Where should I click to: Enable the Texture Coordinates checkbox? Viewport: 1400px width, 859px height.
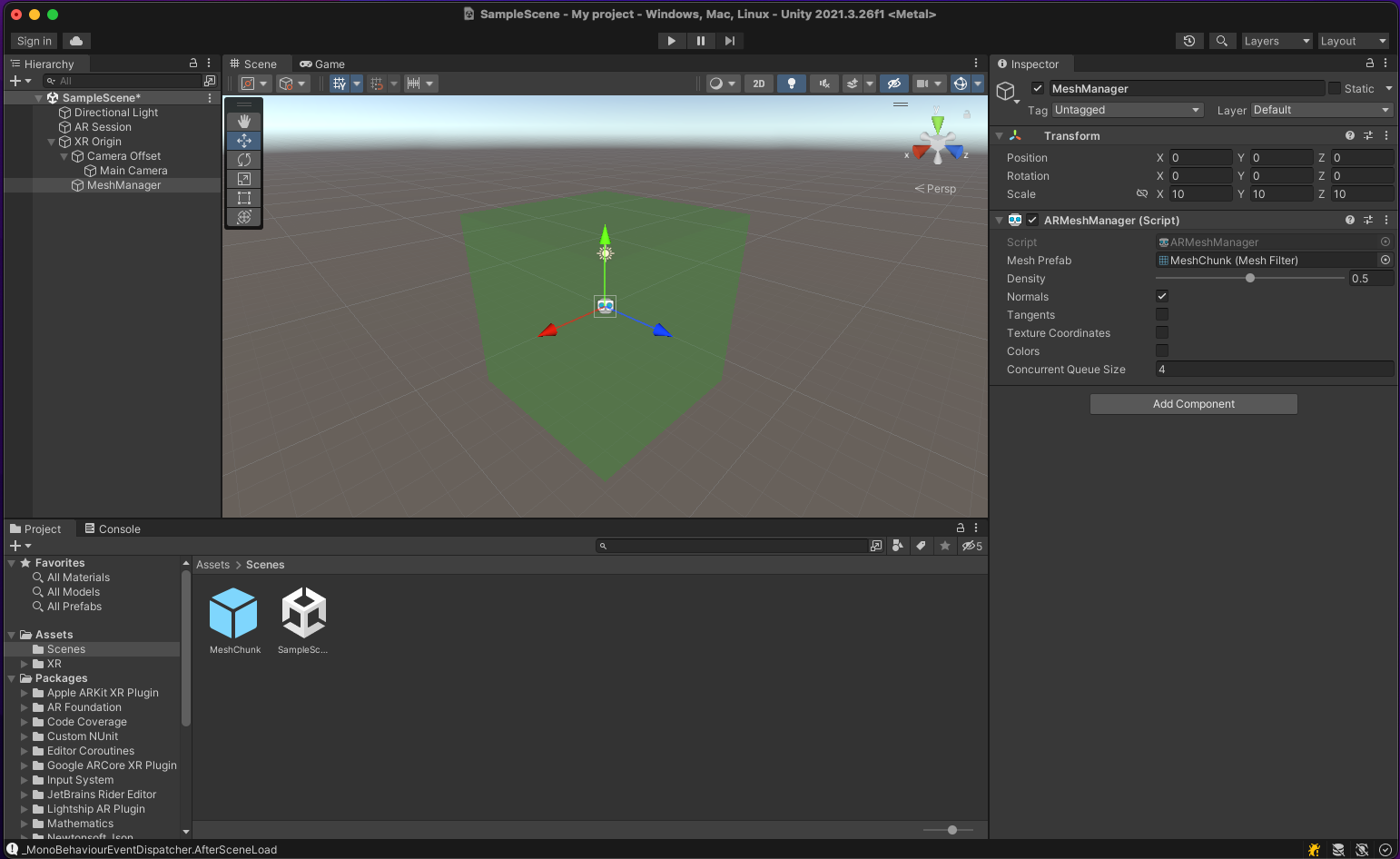tap(1162, 332)
